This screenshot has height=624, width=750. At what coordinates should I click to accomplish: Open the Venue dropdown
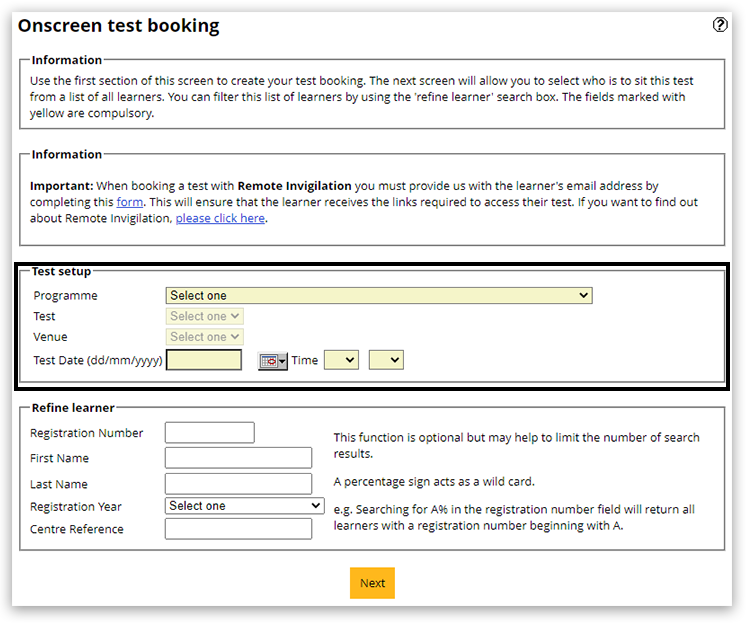(204, 337)
